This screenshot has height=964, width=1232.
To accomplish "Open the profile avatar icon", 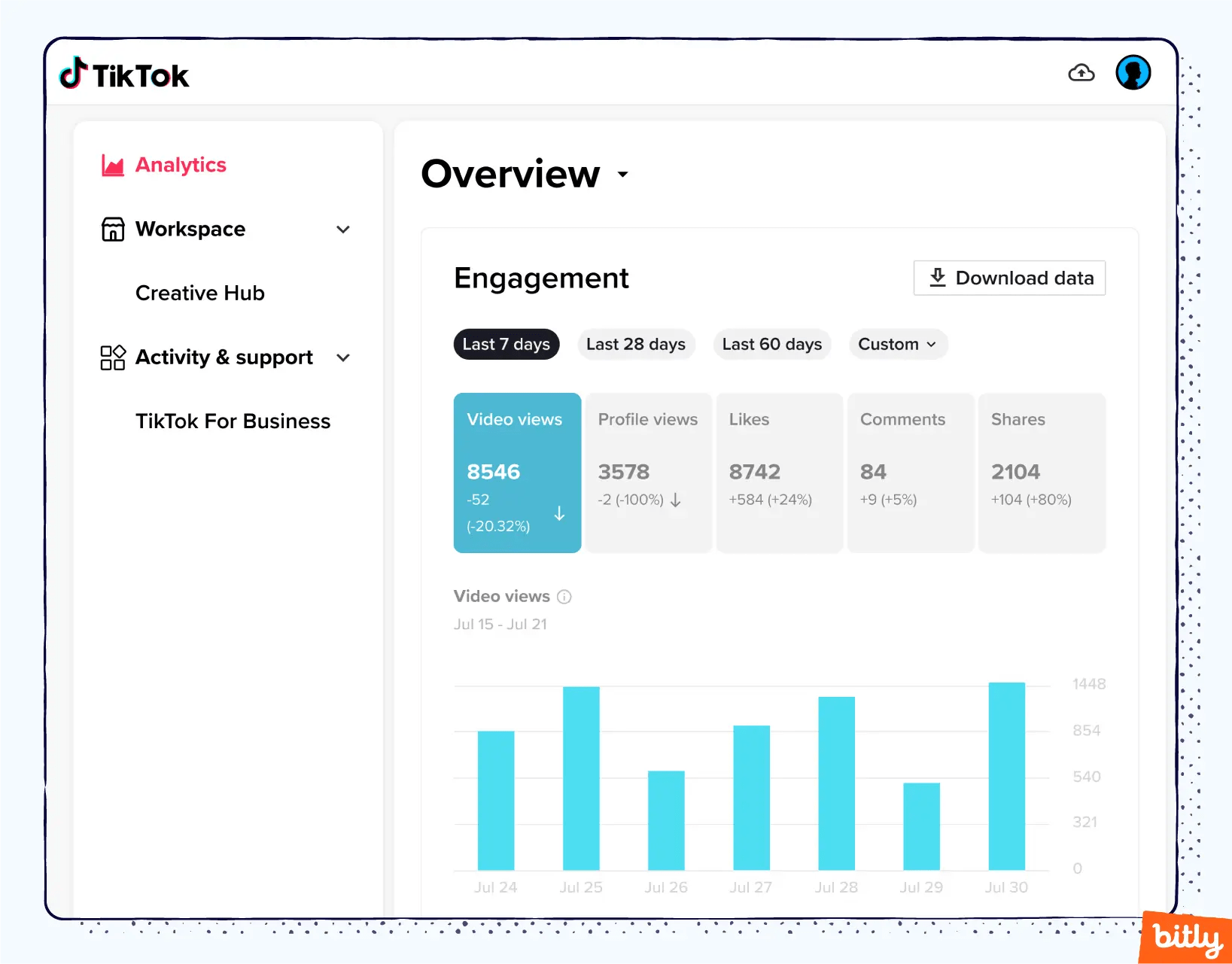I will pyautogui.click(x=1133, y=72).
